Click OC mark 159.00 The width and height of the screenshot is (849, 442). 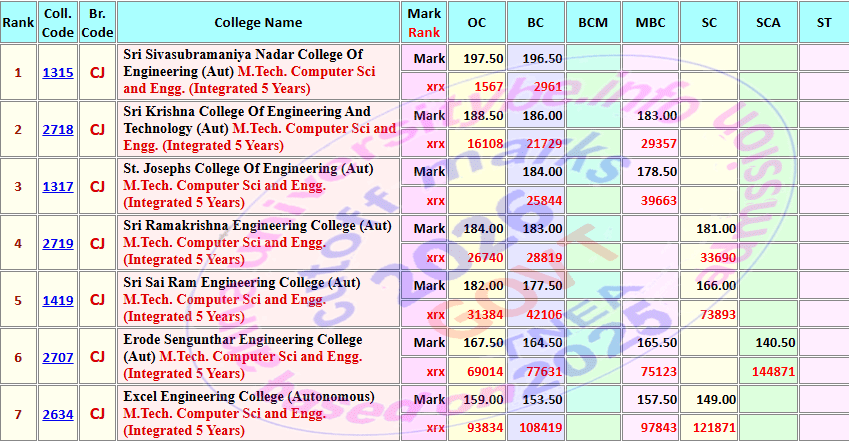click(x=483, y=399)
